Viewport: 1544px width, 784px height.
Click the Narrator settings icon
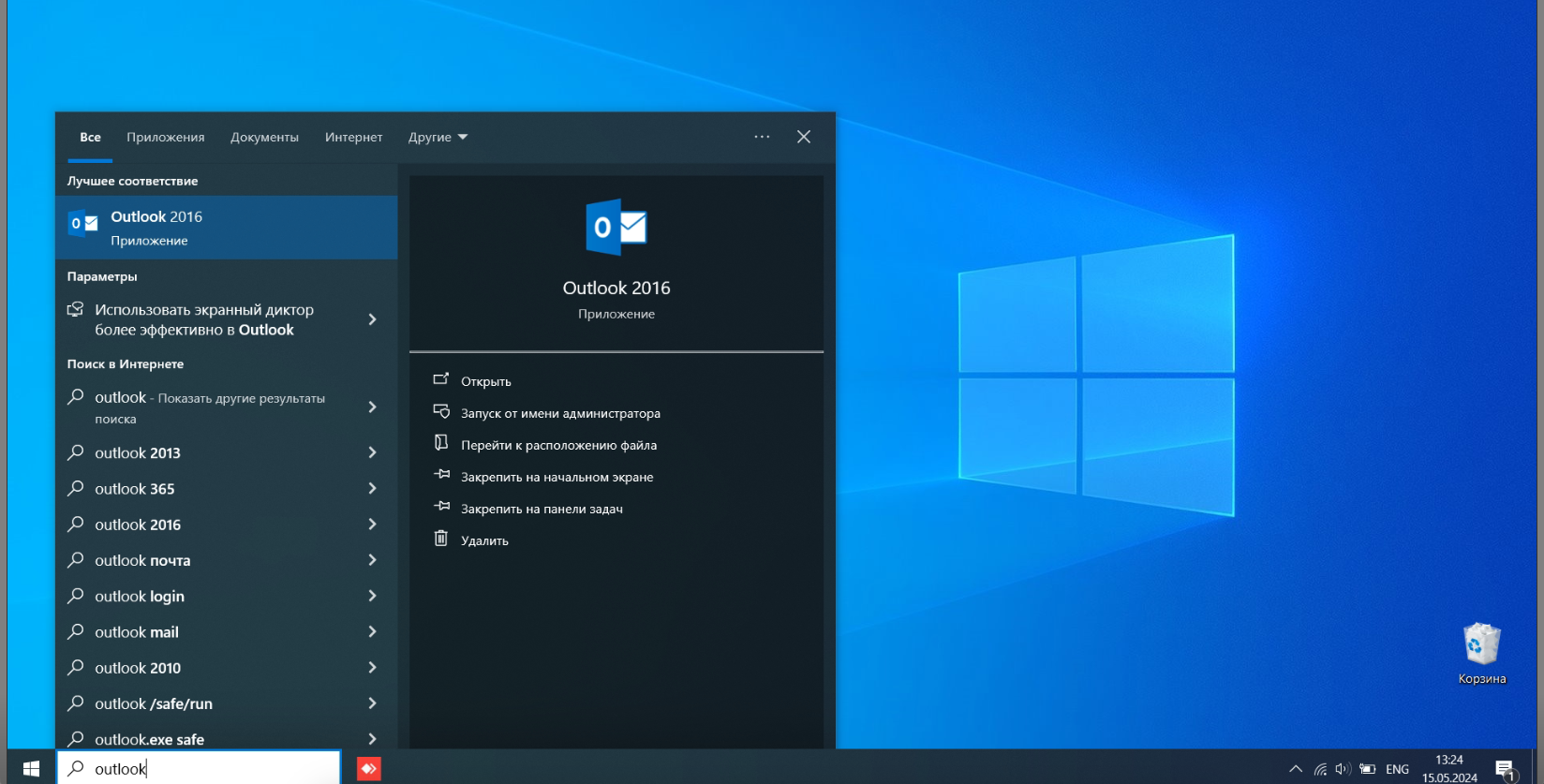76,309
